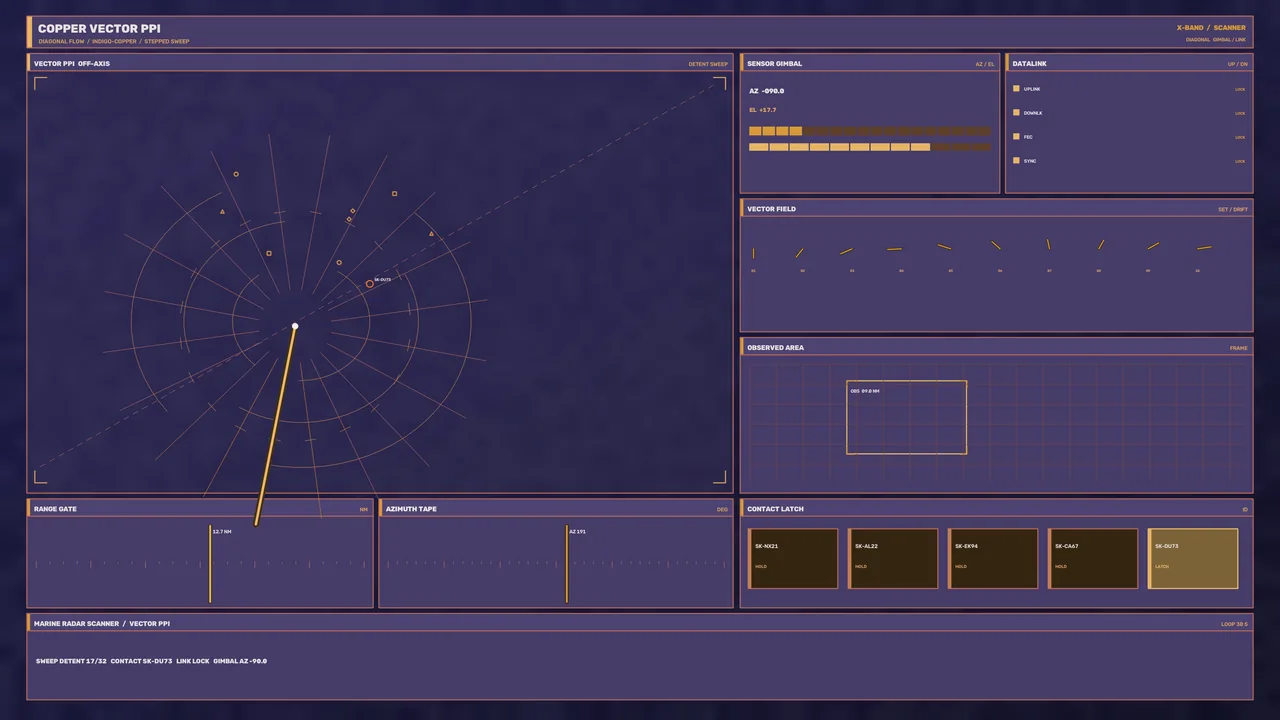Click the DETENT SWEEP label in the PPI header
The height and width of the screenshot is (720, 1280).
[x=708, y=64]
